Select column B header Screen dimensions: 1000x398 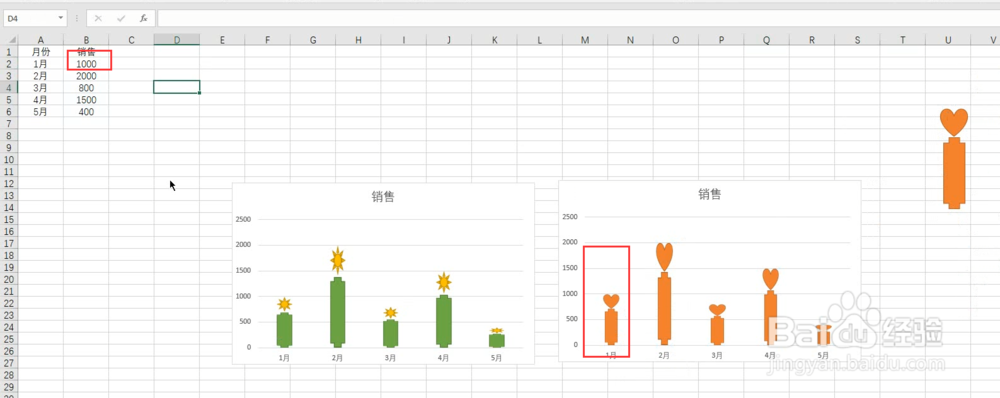pos(86,40)
